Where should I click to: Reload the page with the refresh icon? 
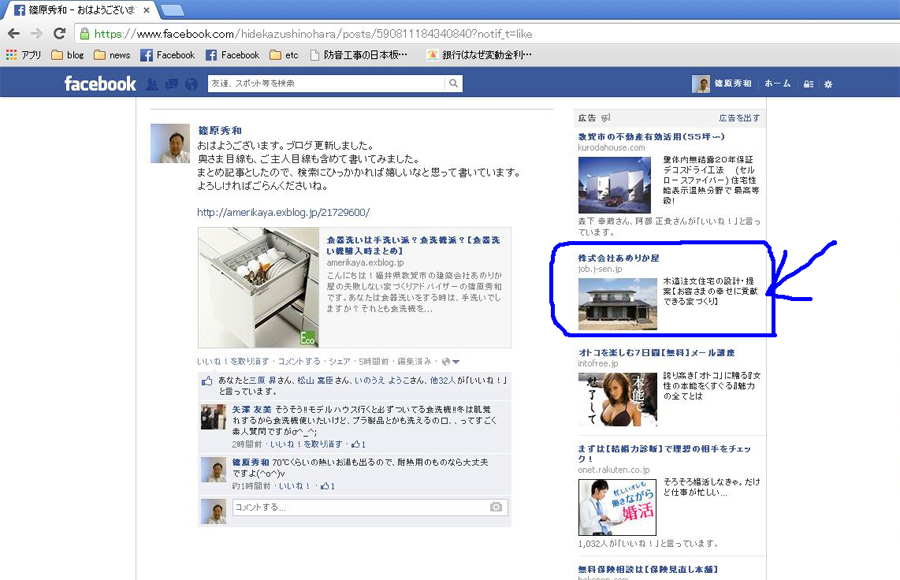point(59,33)
